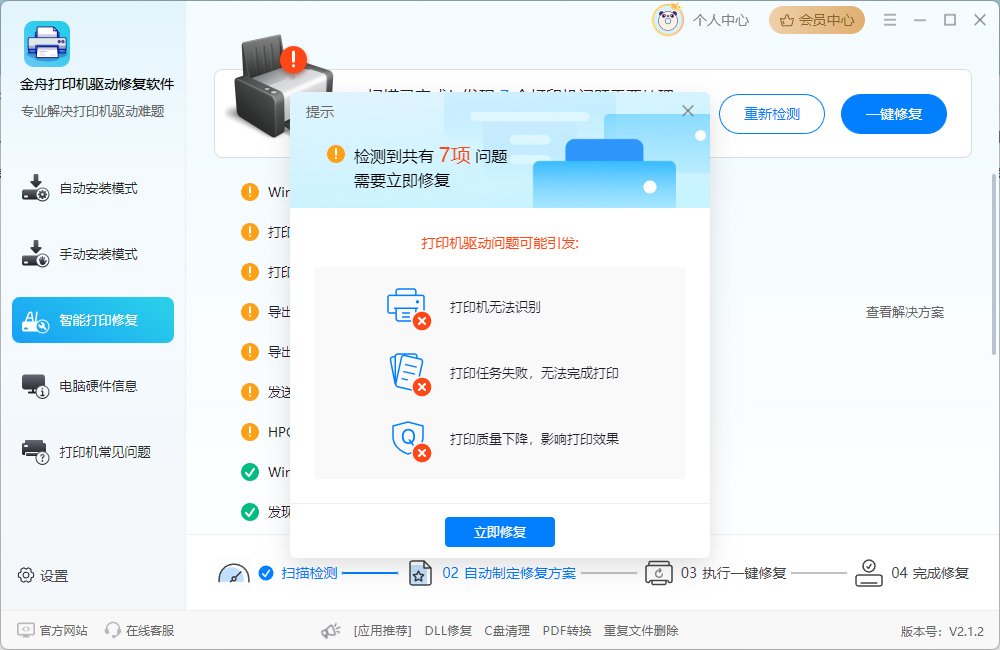The width and height of the screenshot is (1000, 650).
Task: Click the 打印质量下降 shield icon
Action: [410, 439]
